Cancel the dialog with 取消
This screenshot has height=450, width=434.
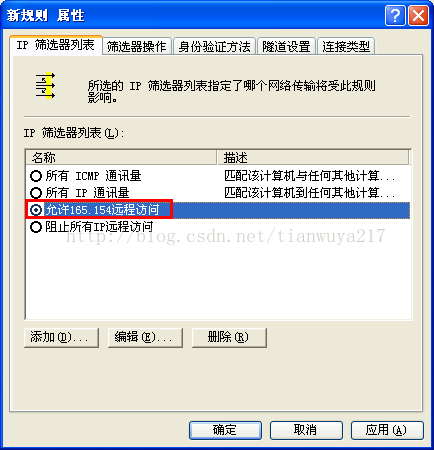306,430
